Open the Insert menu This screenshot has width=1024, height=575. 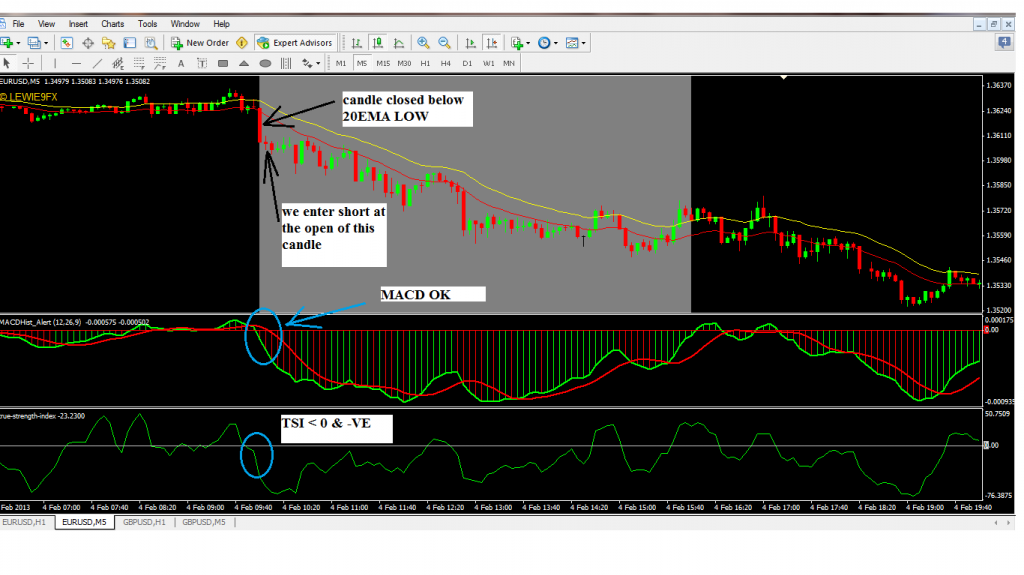(x=78, y=24)
